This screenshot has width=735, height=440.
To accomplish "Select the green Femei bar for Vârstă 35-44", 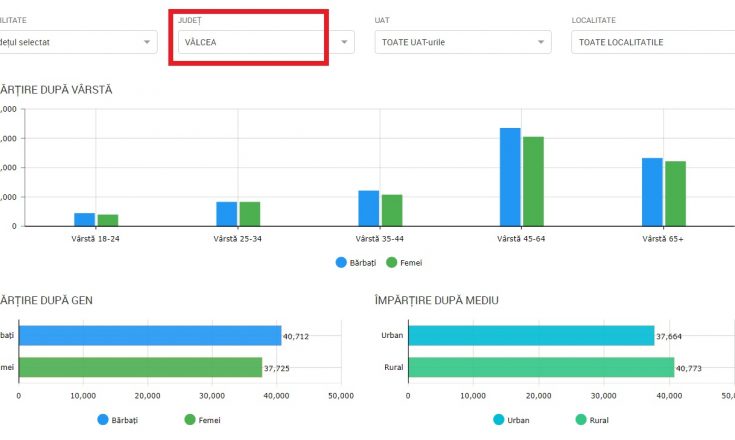I will tap(392, 210).
